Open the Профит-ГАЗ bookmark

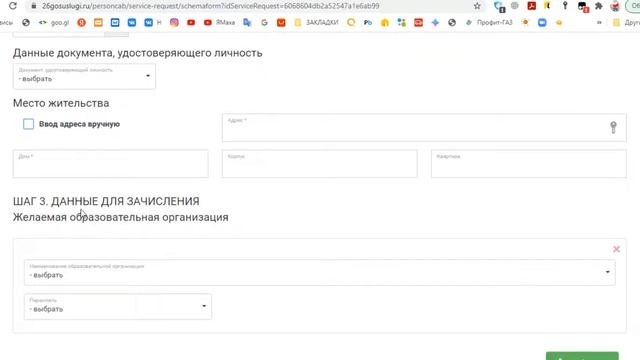[489, 23]
